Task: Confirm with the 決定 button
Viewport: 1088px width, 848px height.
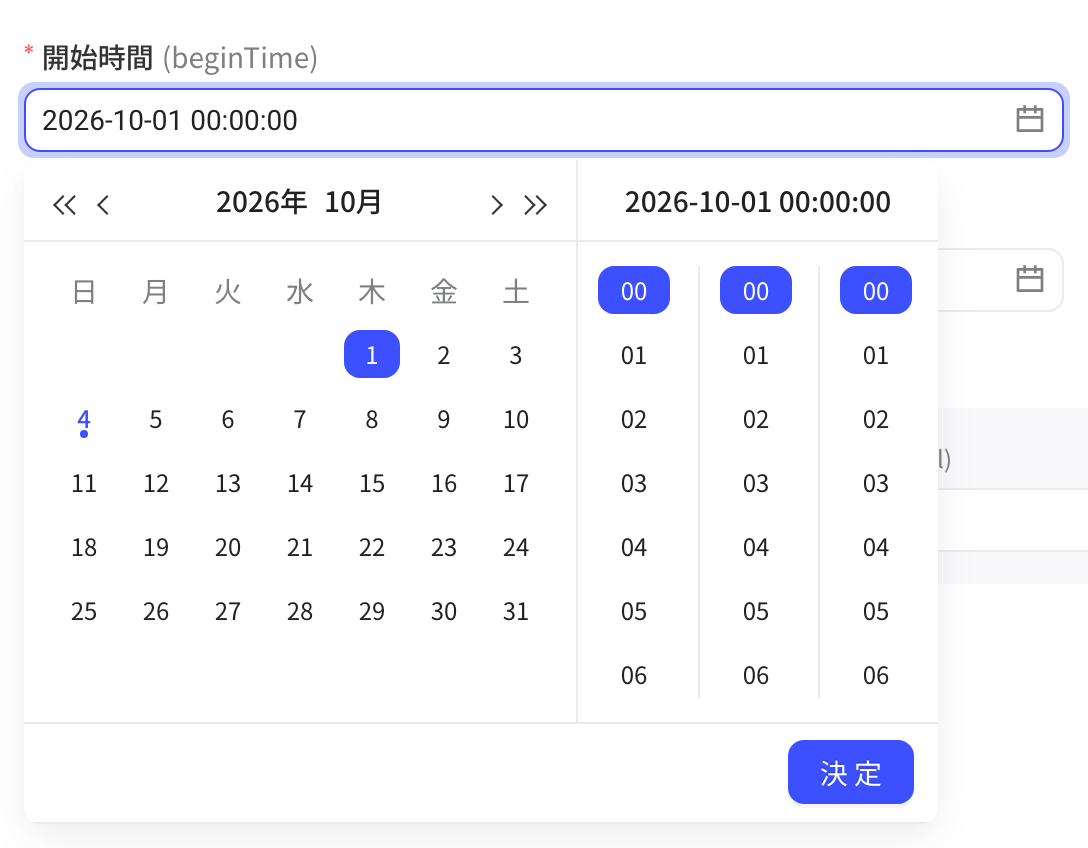Action: coord(851,772)
